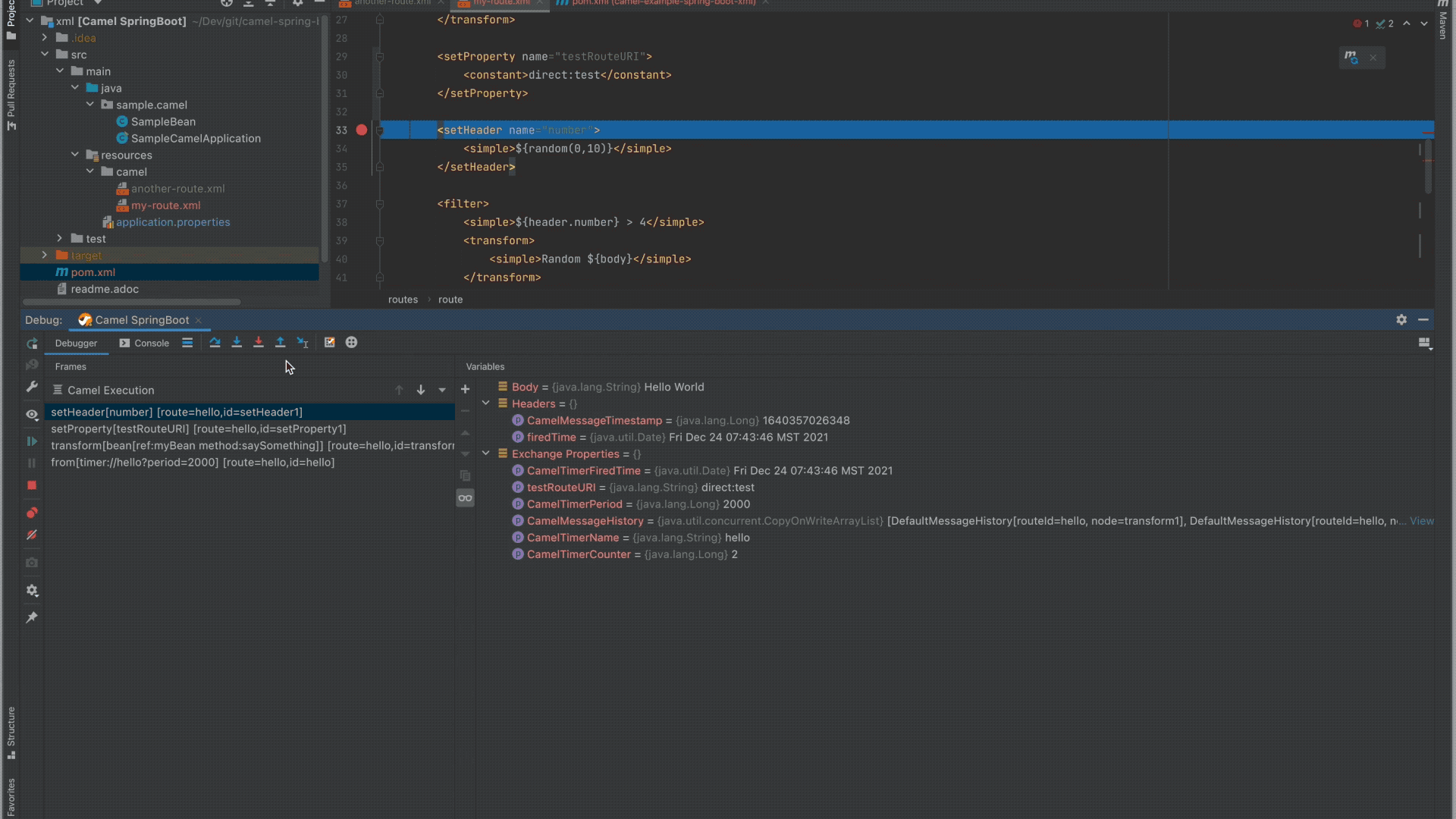Click the Step Into icon
This screenshot has height=819, width=1456.
coord(237,343)
